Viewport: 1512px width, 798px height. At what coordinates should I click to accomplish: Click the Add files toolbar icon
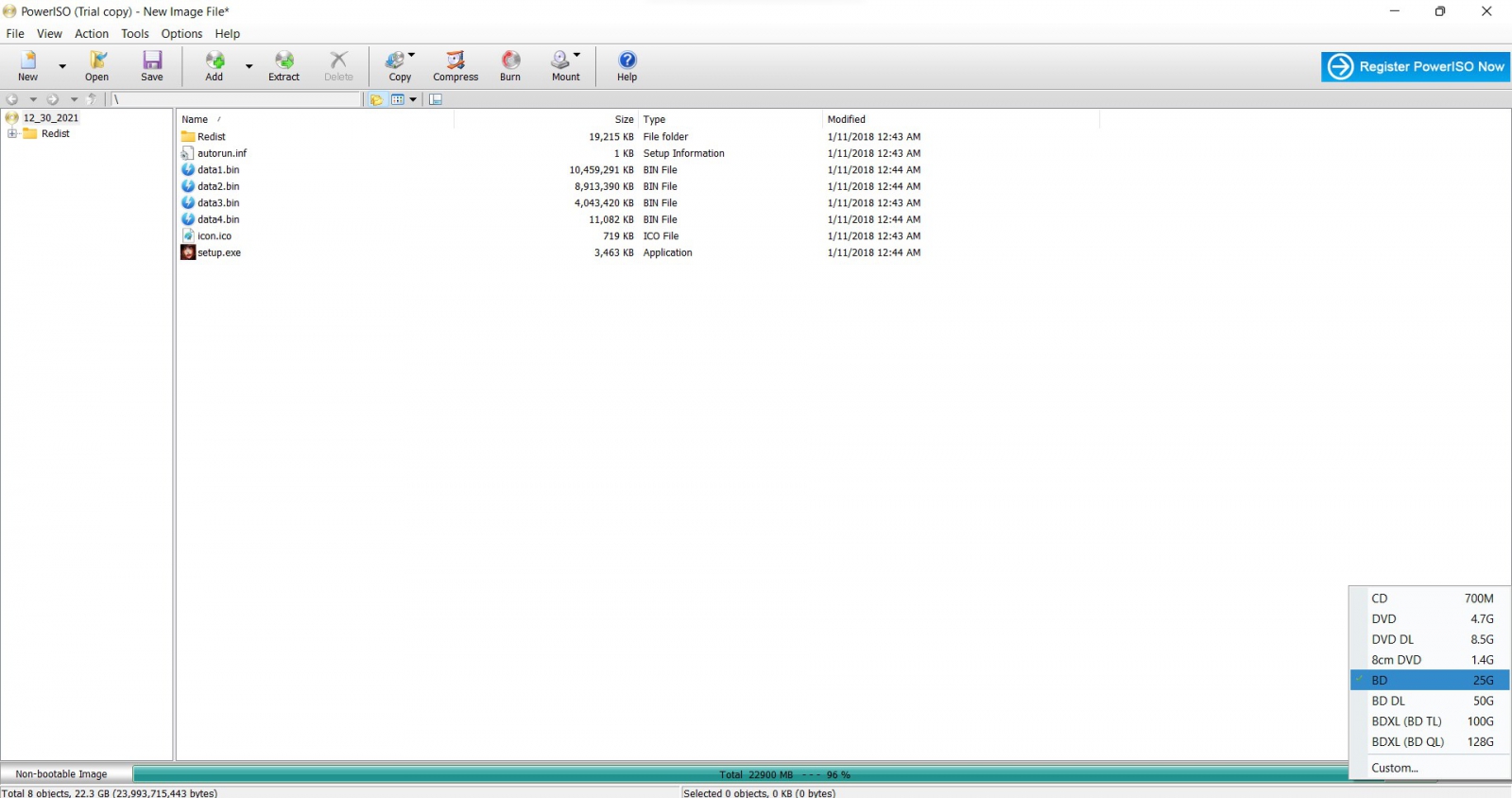point(215,66)
